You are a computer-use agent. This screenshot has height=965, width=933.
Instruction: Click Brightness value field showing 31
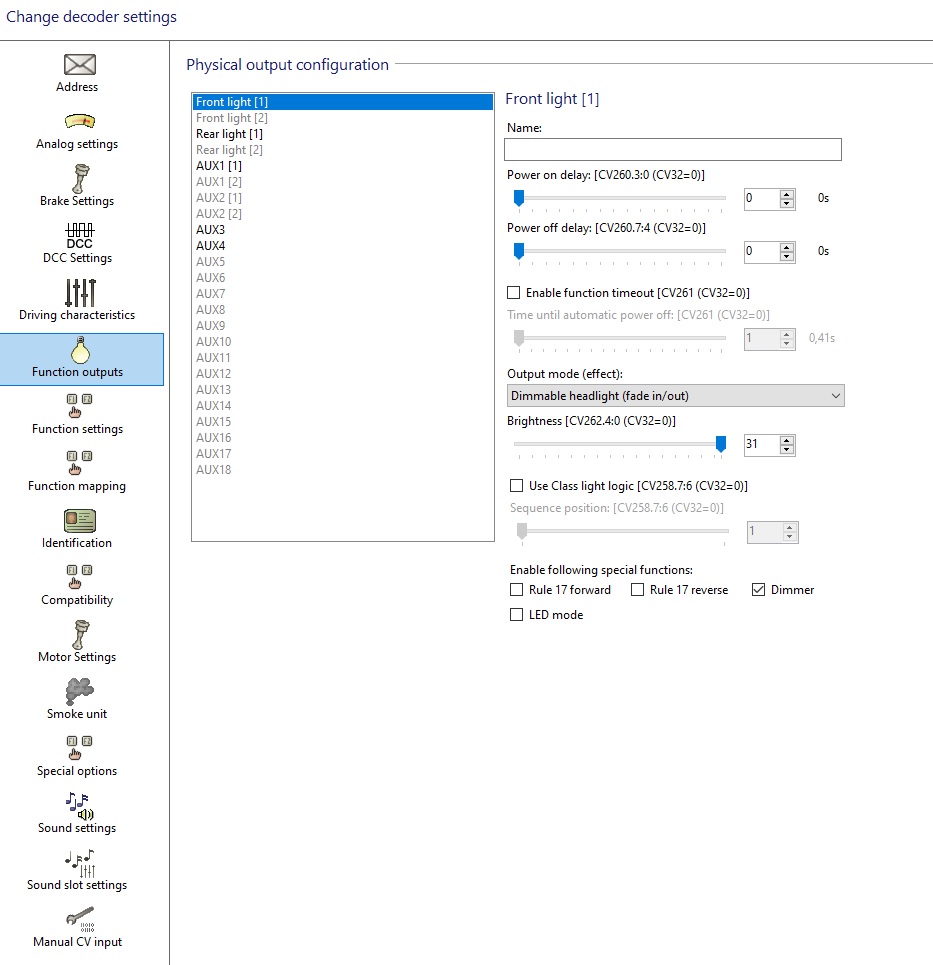pyautogui.click(x=762, y=445)
